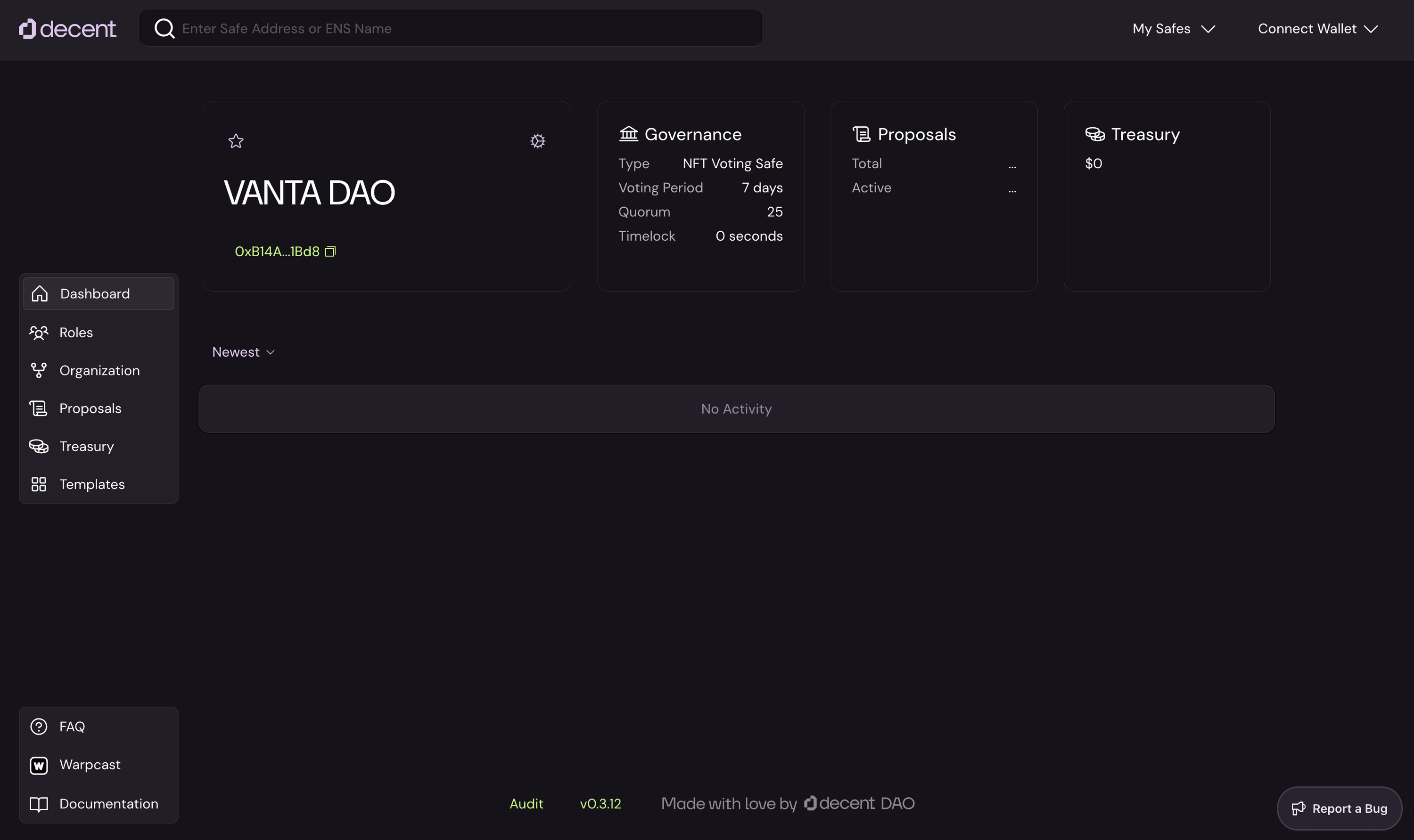Image resolution: width=1414 pixels, height=840 pixels.
Task: Click the FAQ question mark icon
Action: (x=39, y=726)
